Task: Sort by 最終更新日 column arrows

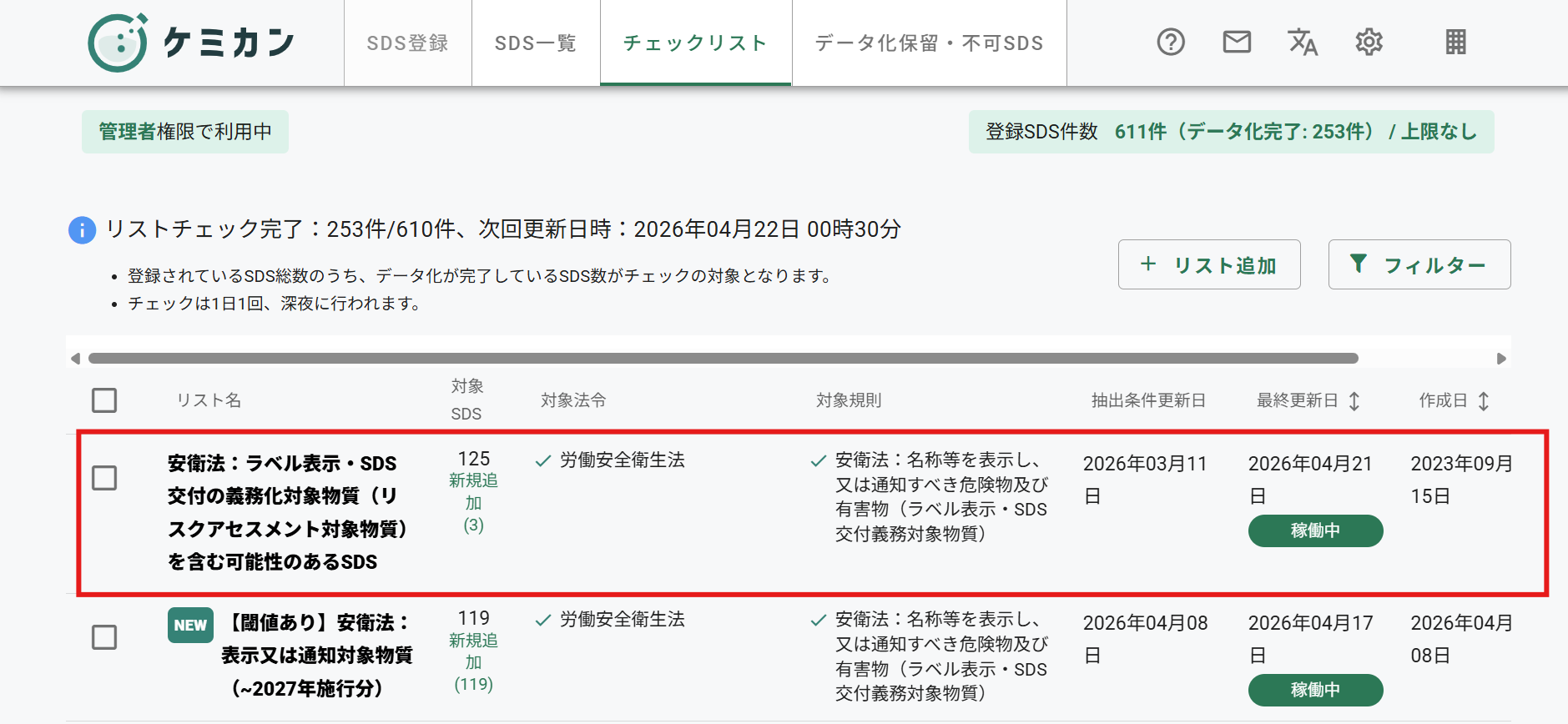Action: coord(1354,401)
